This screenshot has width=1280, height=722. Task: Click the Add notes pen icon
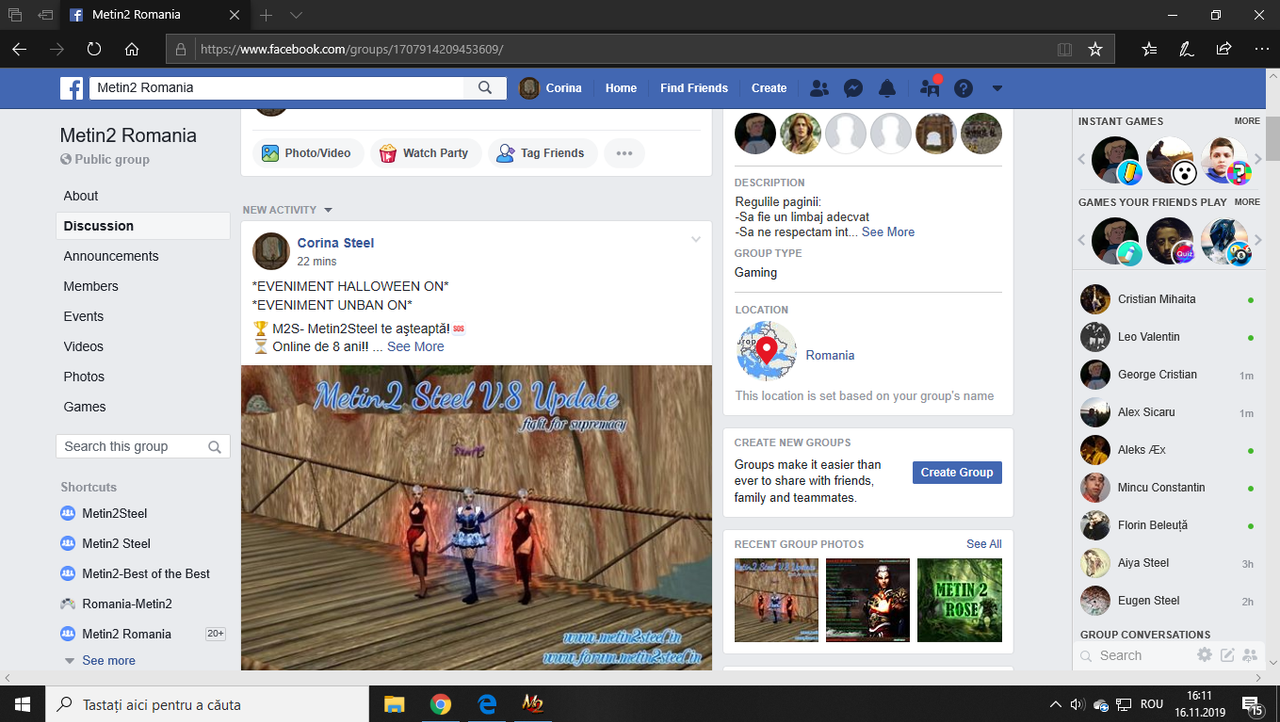(1186, 49)
